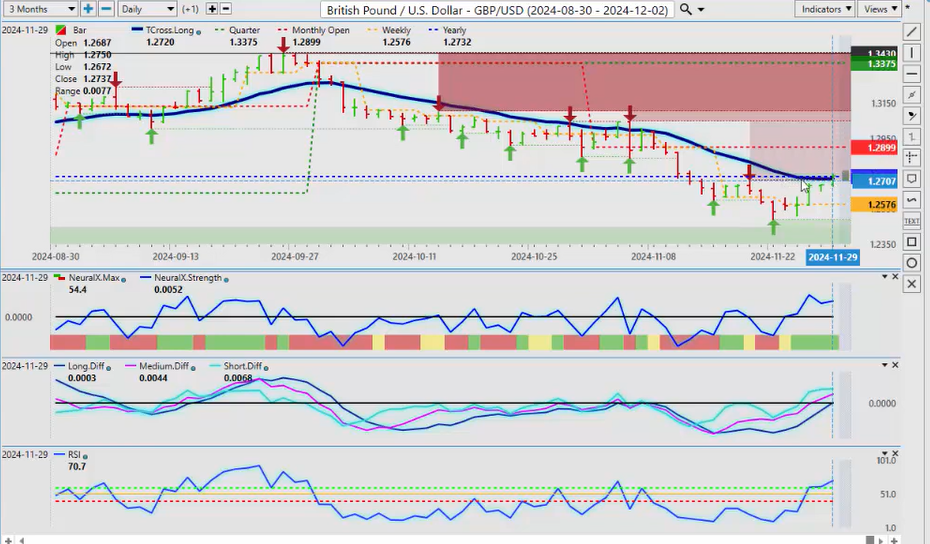Open the RSI panel options arrow

(884, 453)
